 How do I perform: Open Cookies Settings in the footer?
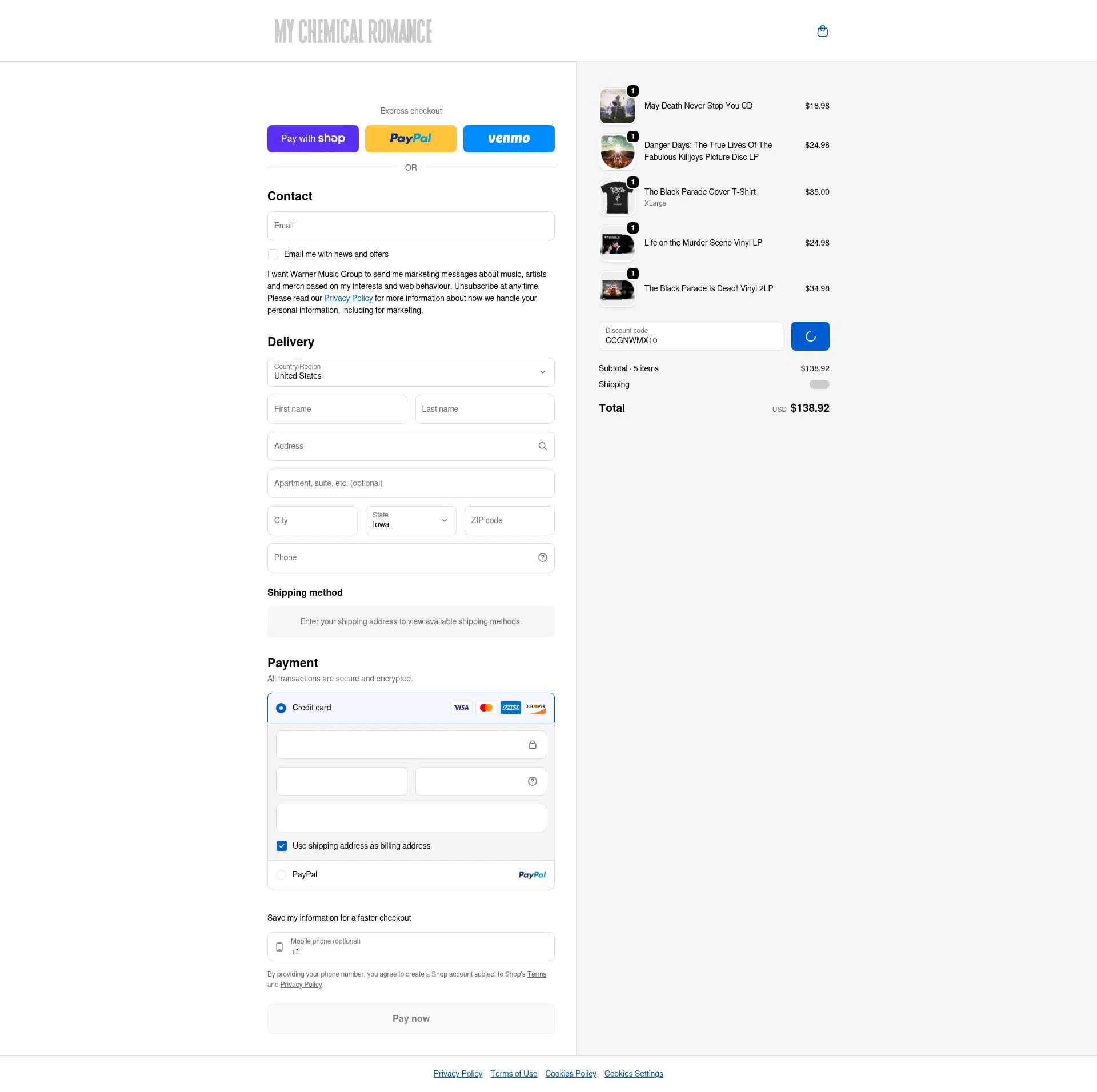point(633,1074)
